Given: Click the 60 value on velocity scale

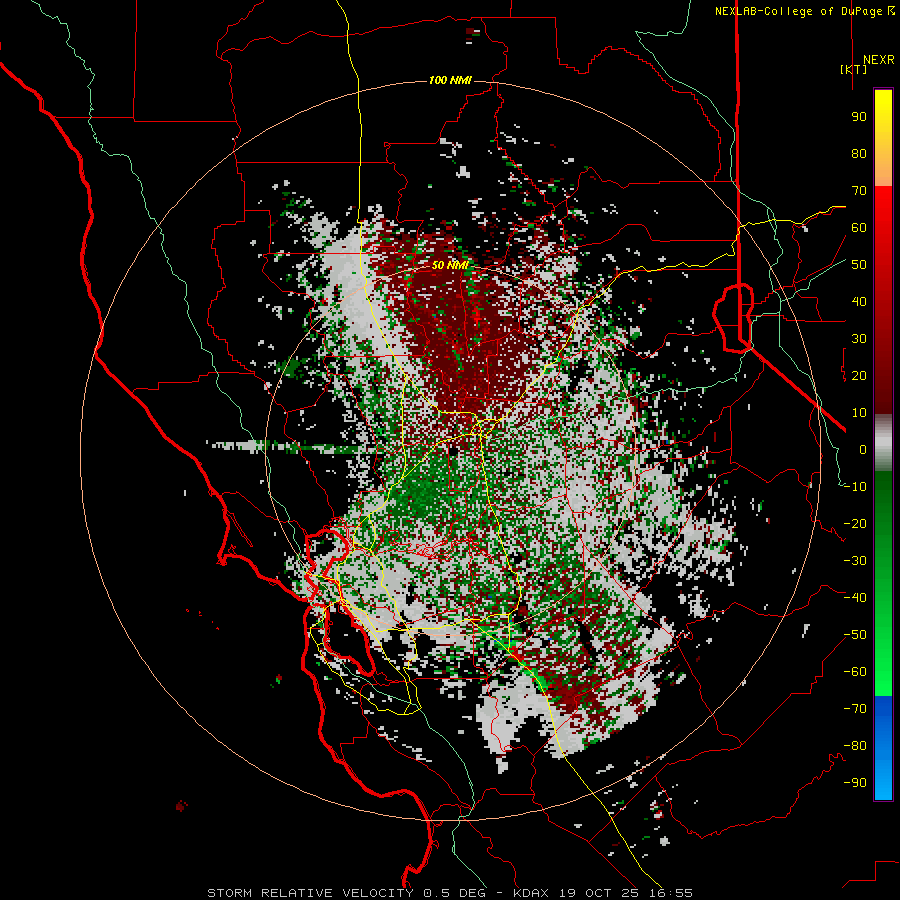Looking at the screenshot, I should 859,228.
